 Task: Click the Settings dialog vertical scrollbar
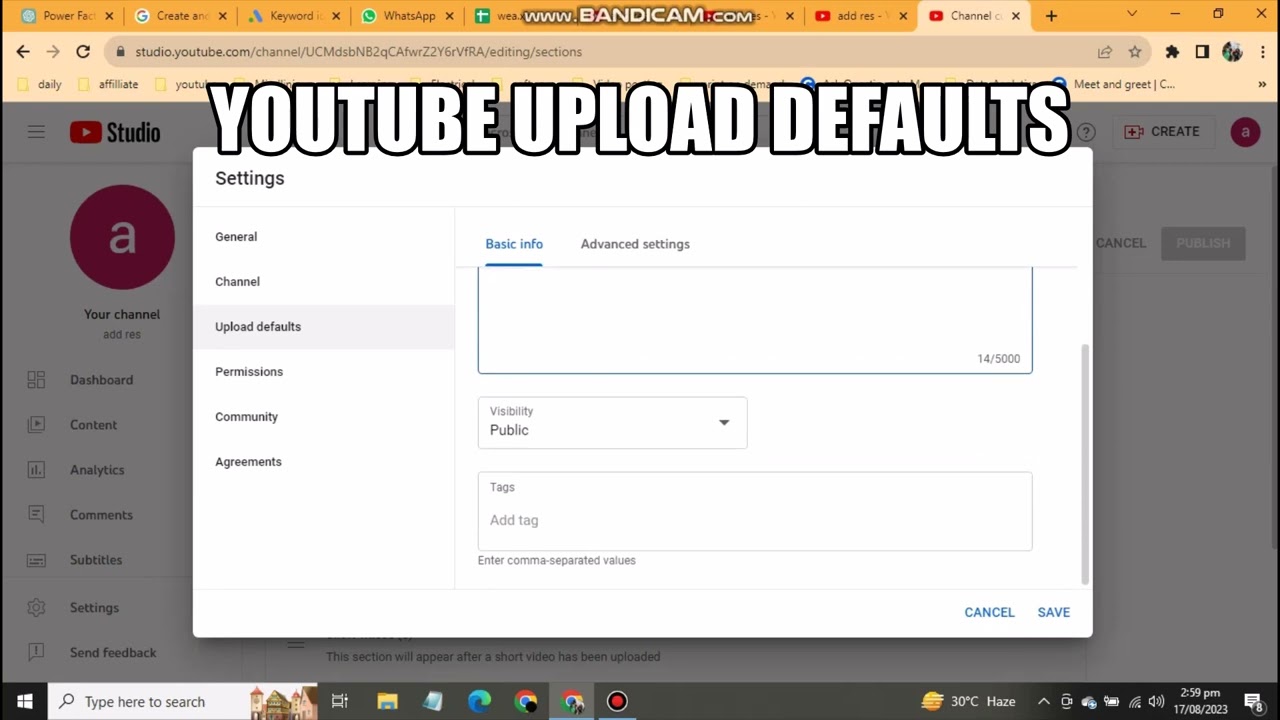tap(1085, 465)
